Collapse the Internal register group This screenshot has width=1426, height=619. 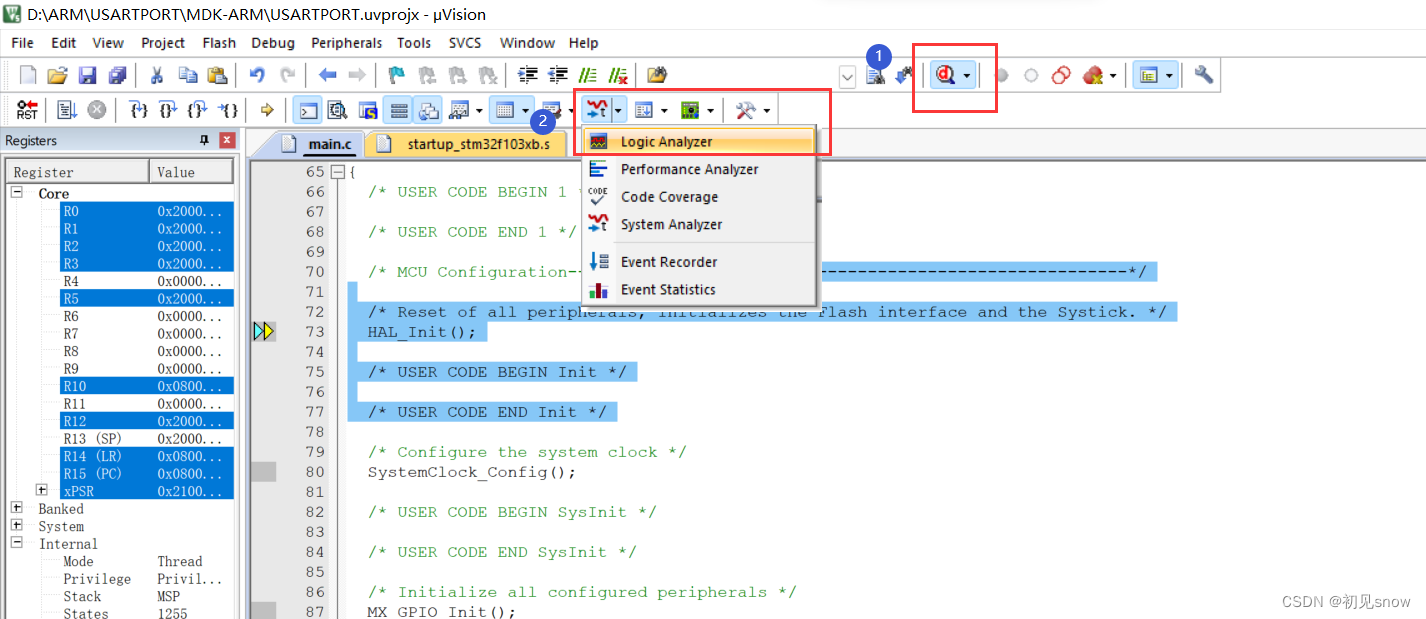click(17, 543)
